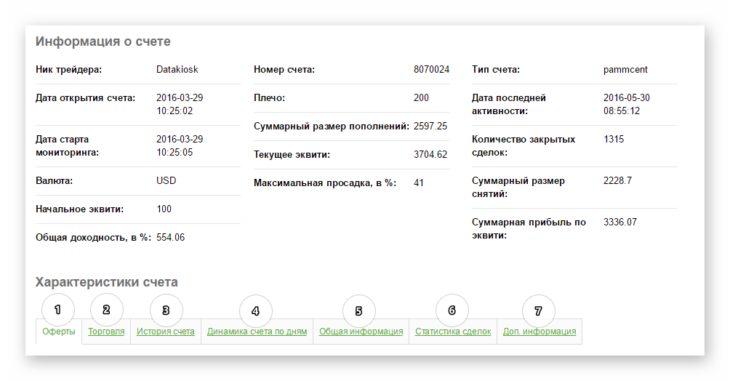The width and height of the screenshot is (730, 381).
Task: Switch to the Доп. информация tab
Action: 539,331
